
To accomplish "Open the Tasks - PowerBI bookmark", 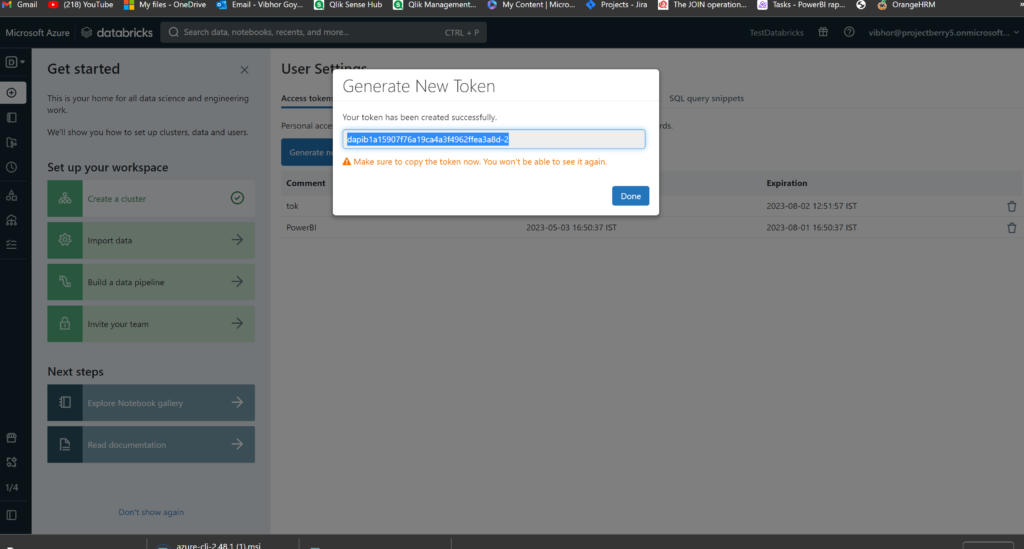I will pos(801,5).
